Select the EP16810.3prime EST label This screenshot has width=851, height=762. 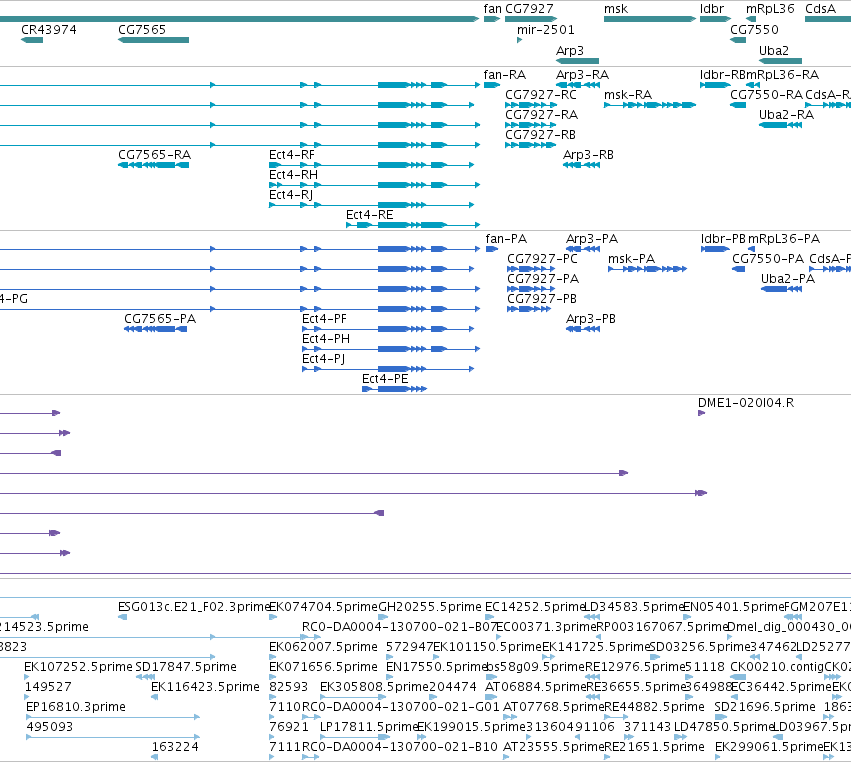click(76, 707)
